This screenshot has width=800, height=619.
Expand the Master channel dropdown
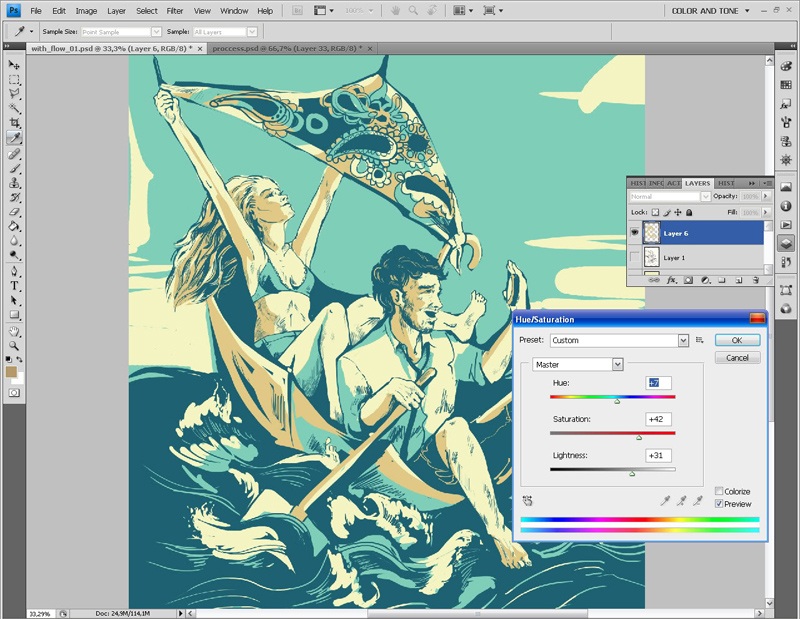coord(617,365)
